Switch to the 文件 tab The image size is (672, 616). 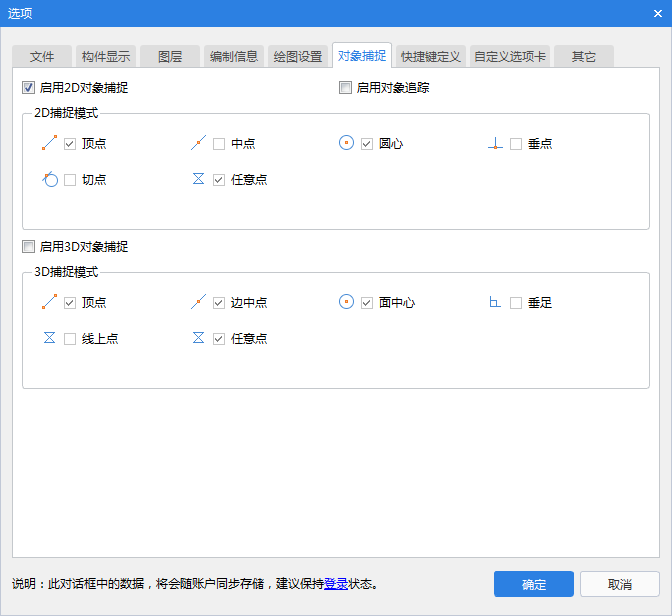[42, 56]
